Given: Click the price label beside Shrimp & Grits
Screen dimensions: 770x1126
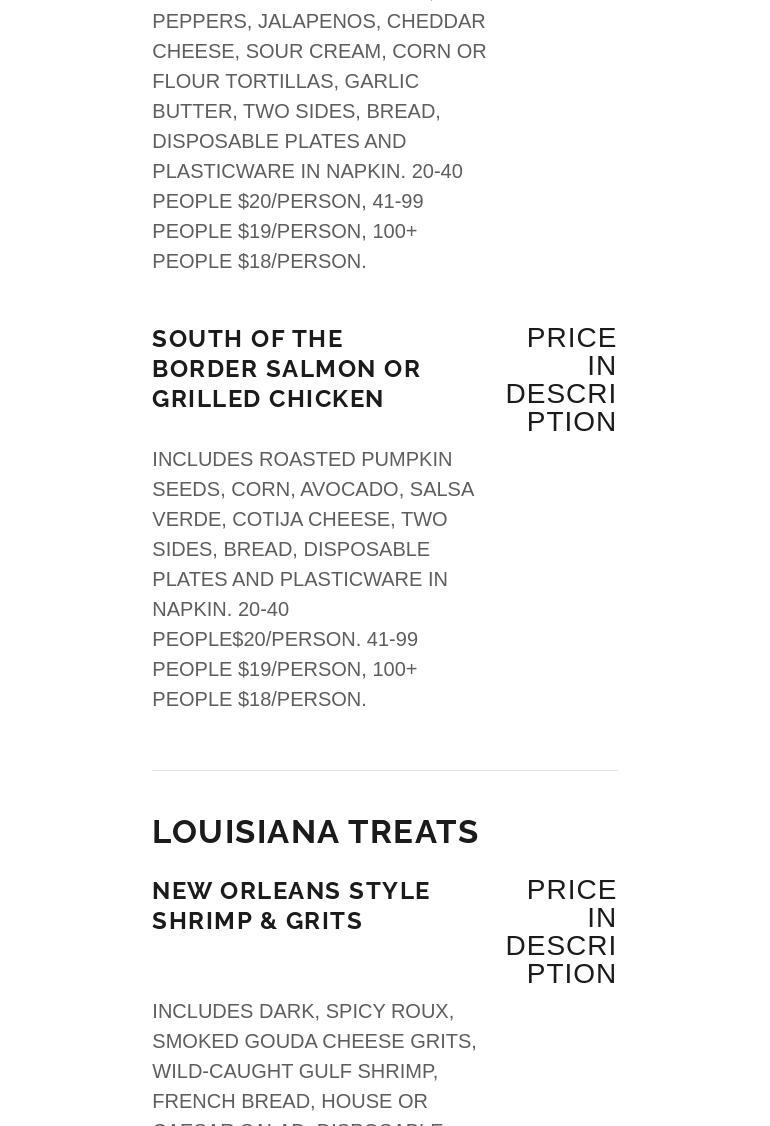Looking at the screenshot, I should tap(562, 932).
